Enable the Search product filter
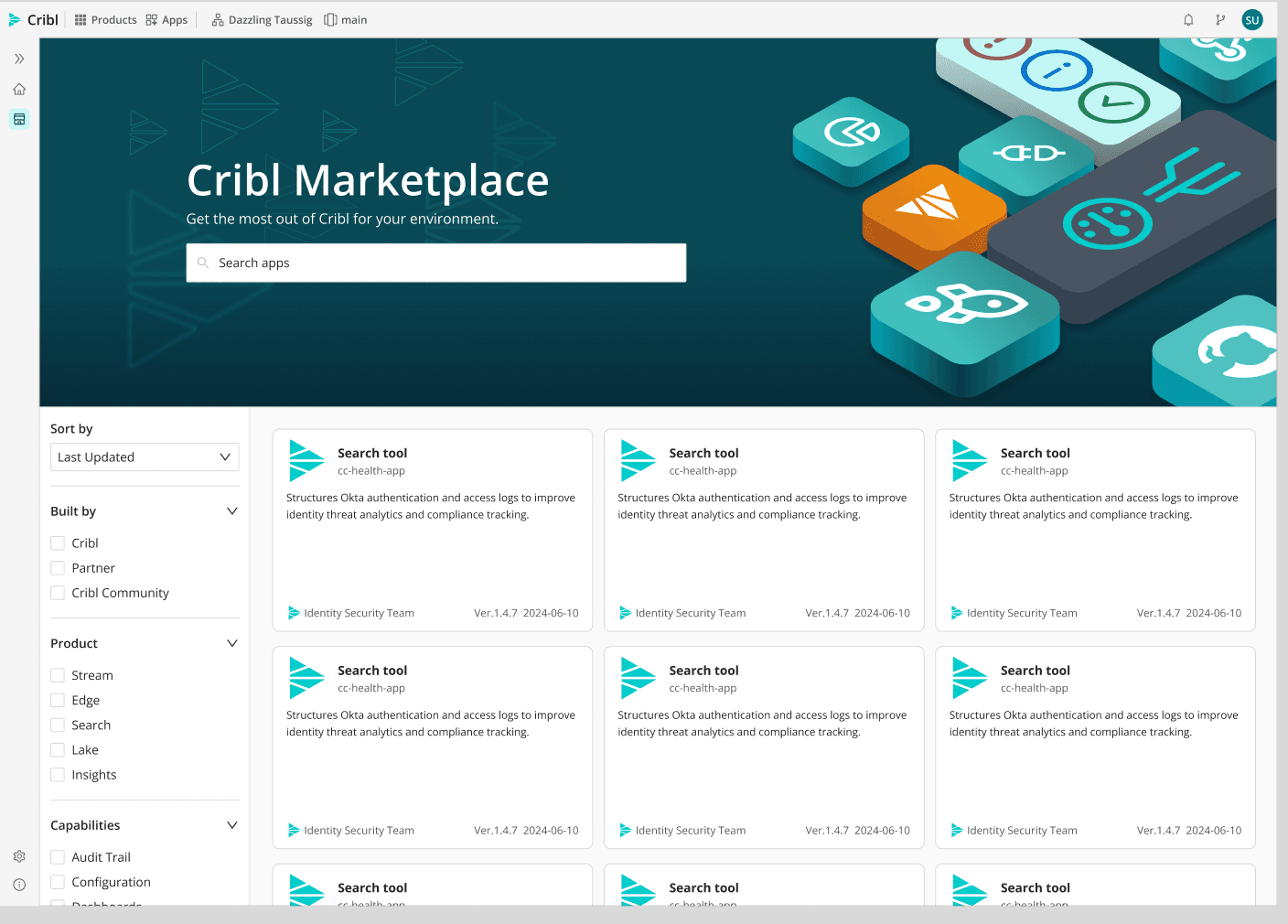Image resolution: width=1288 pixels, height=924 pixels. [x=58, y=725]
